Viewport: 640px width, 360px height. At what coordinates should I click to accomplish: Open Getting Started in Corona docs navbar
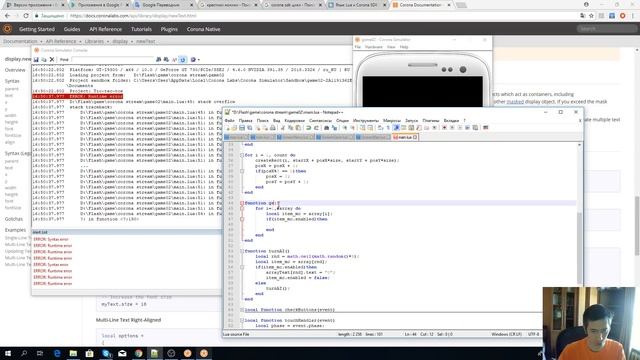[37, 29]
